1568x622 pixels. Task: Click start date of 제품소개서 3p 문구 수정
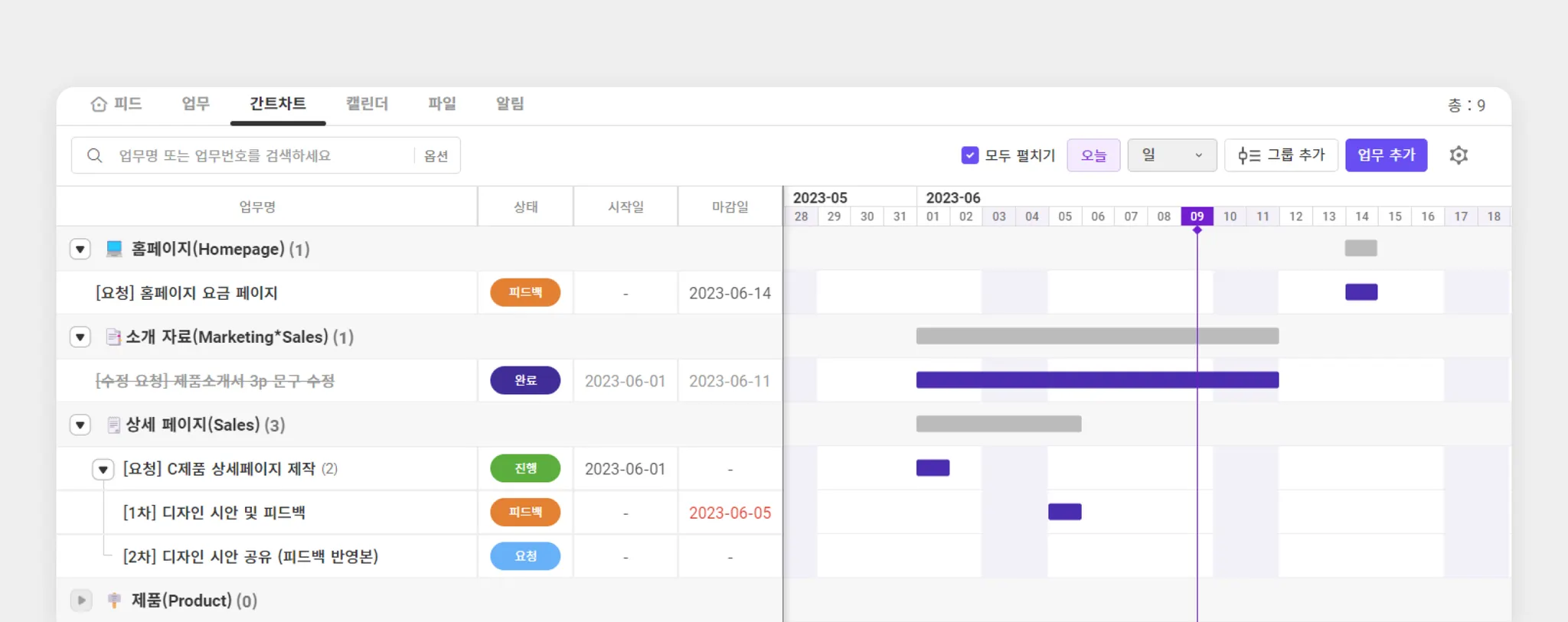[626, 381]
